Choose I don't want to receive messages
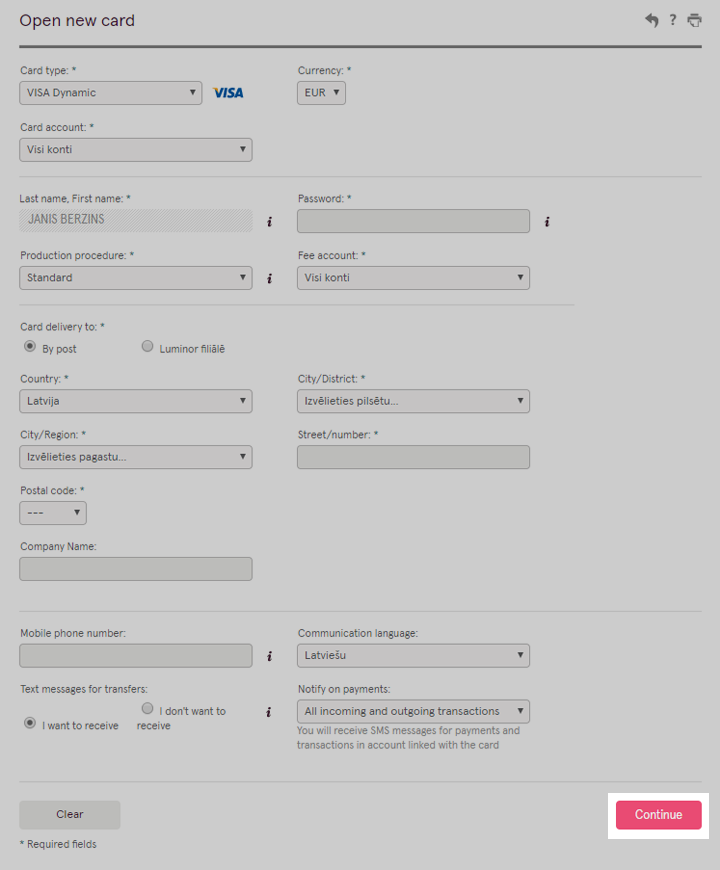This screenshot has width=720, height=870. tap(147, 707)
